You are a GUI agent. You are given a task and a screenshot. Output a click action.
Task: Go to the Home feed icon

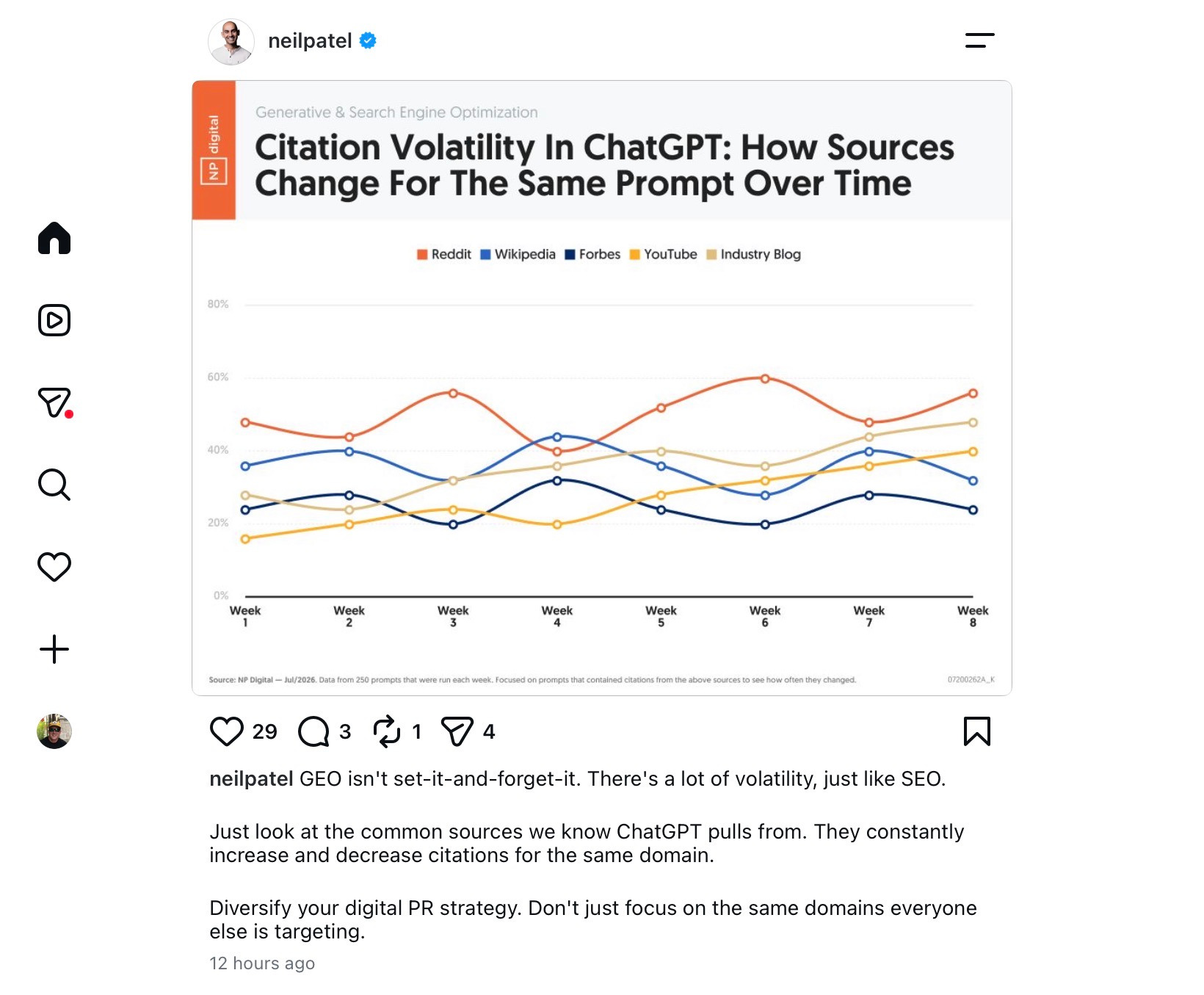coord(54,238)
